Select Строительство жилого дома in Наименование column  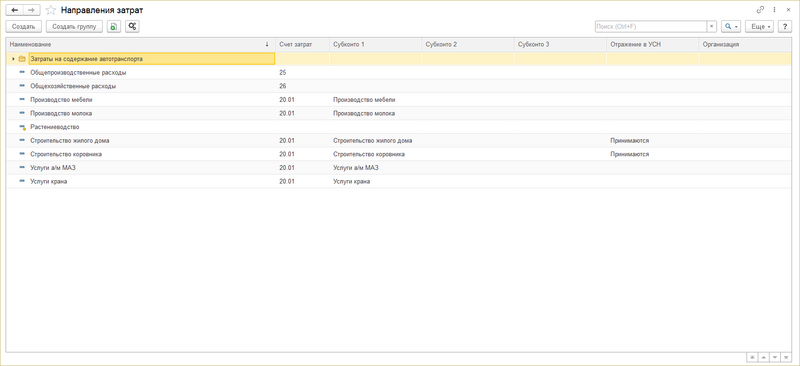tap(70, 140)
